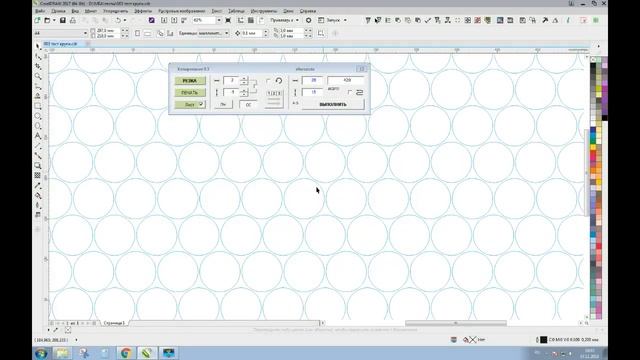Open the Инструменты menu
The image size is (640, 360).
(x=264, y=11)
